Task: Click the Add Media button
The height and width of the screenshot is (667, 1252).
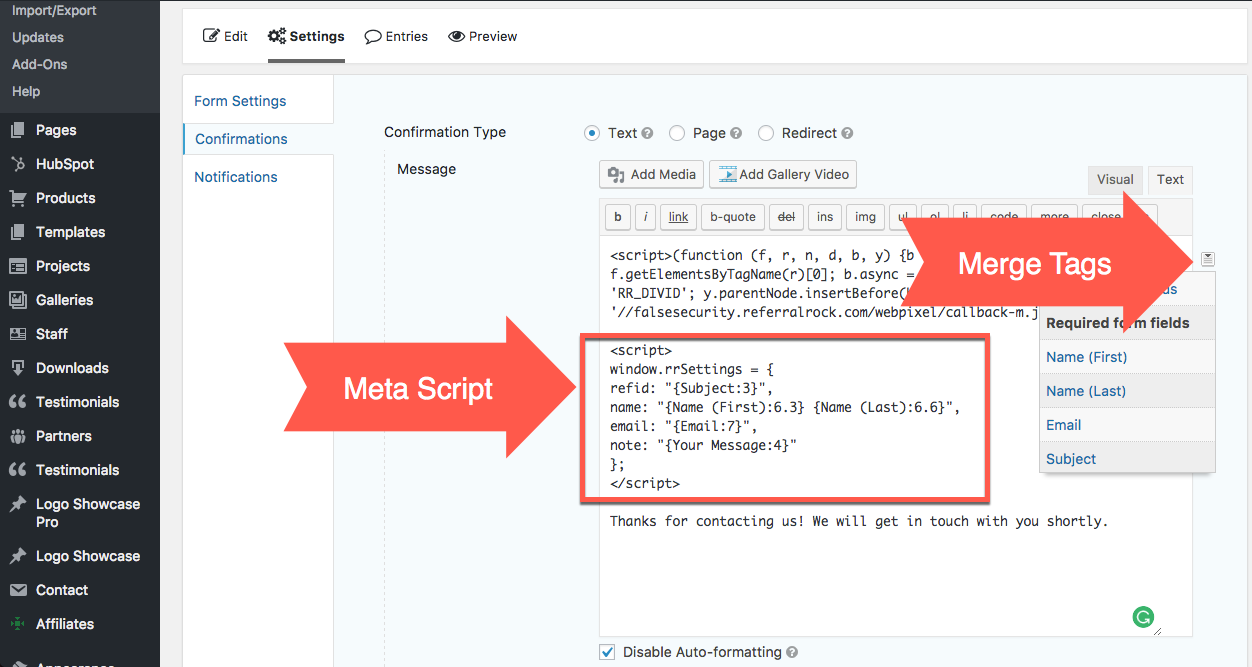Action: click(x=651, y=174)
